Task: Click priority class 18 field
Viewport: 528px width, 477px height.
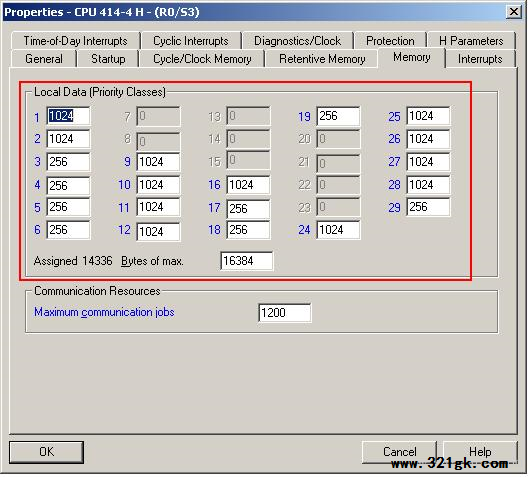Action: coord(248,230)
